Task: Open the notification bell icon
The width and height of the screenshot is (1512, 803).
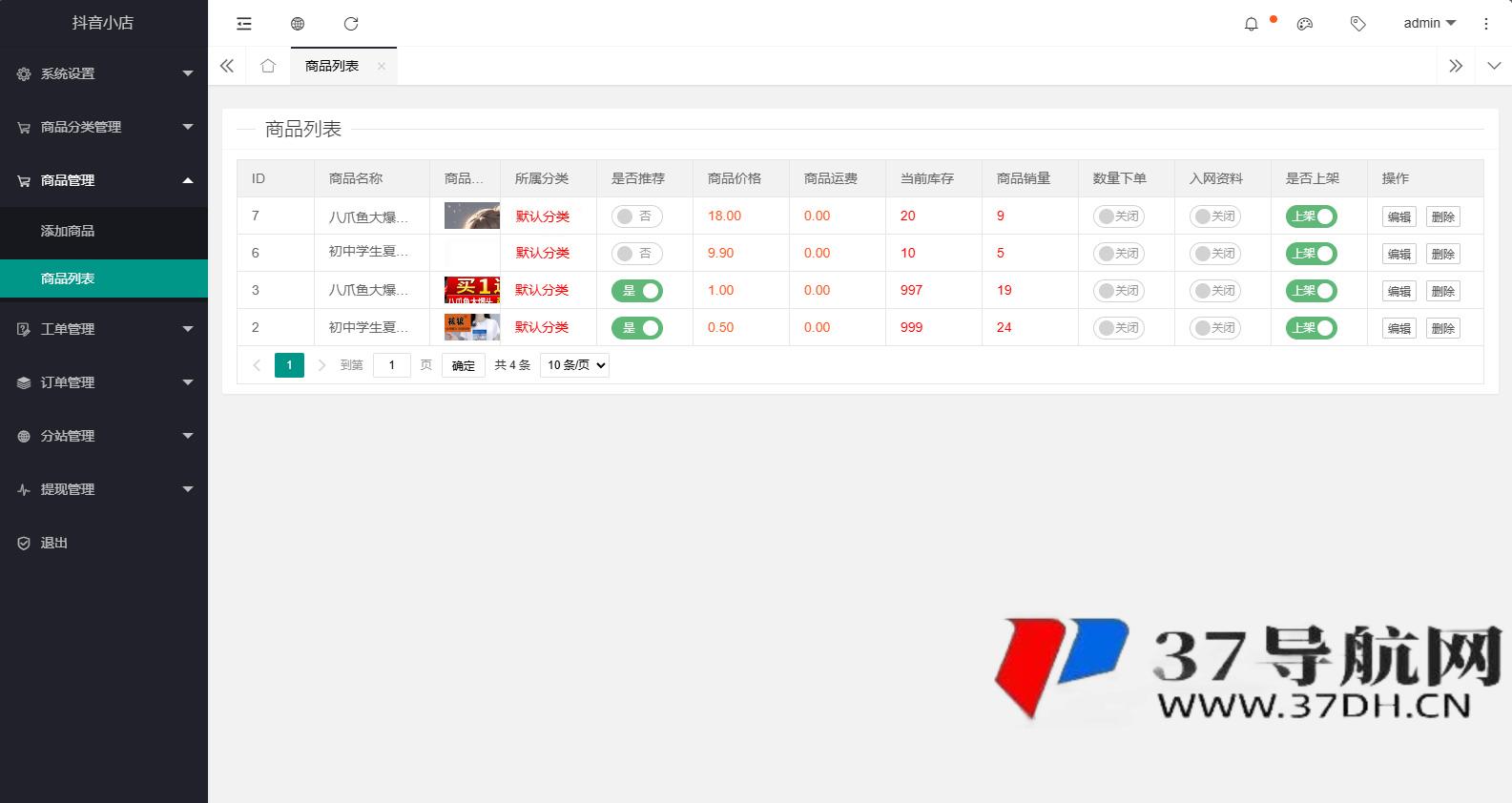Action: click(x=1252, y=24)
